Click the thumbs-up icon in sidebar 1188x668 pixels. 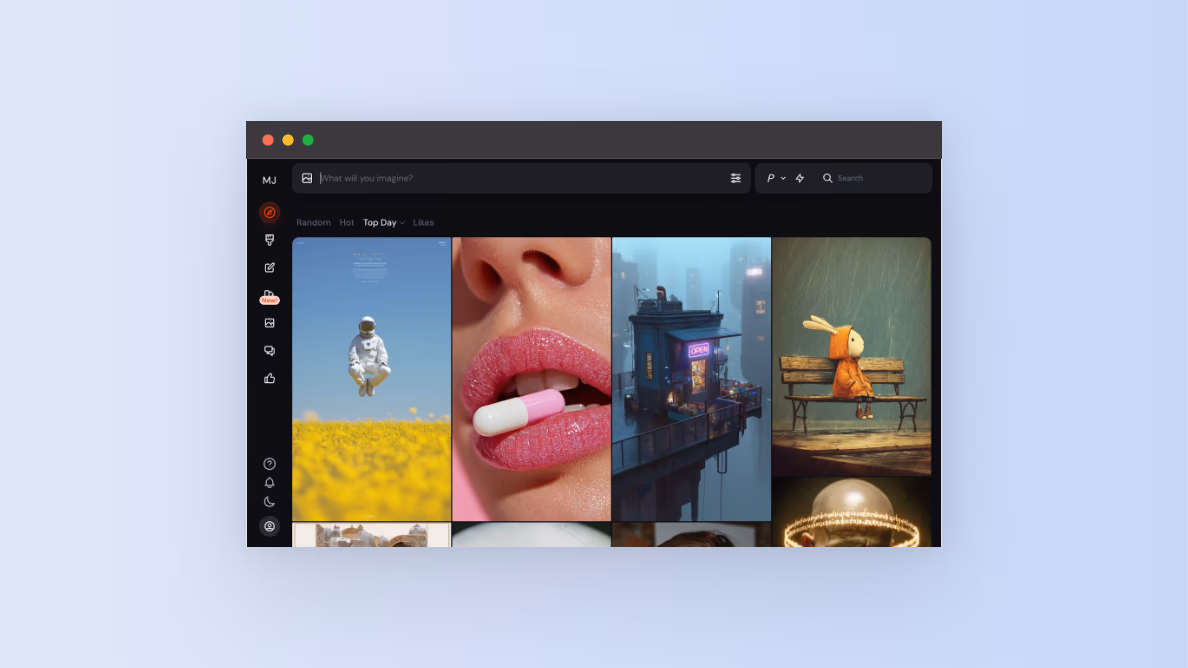tap(269, 378)
